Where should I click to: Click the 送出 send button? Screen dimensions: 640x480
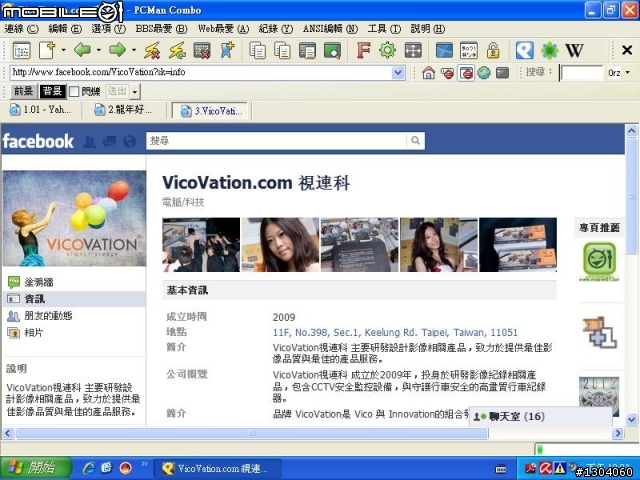pyautogui.click(x=117, y=91)
